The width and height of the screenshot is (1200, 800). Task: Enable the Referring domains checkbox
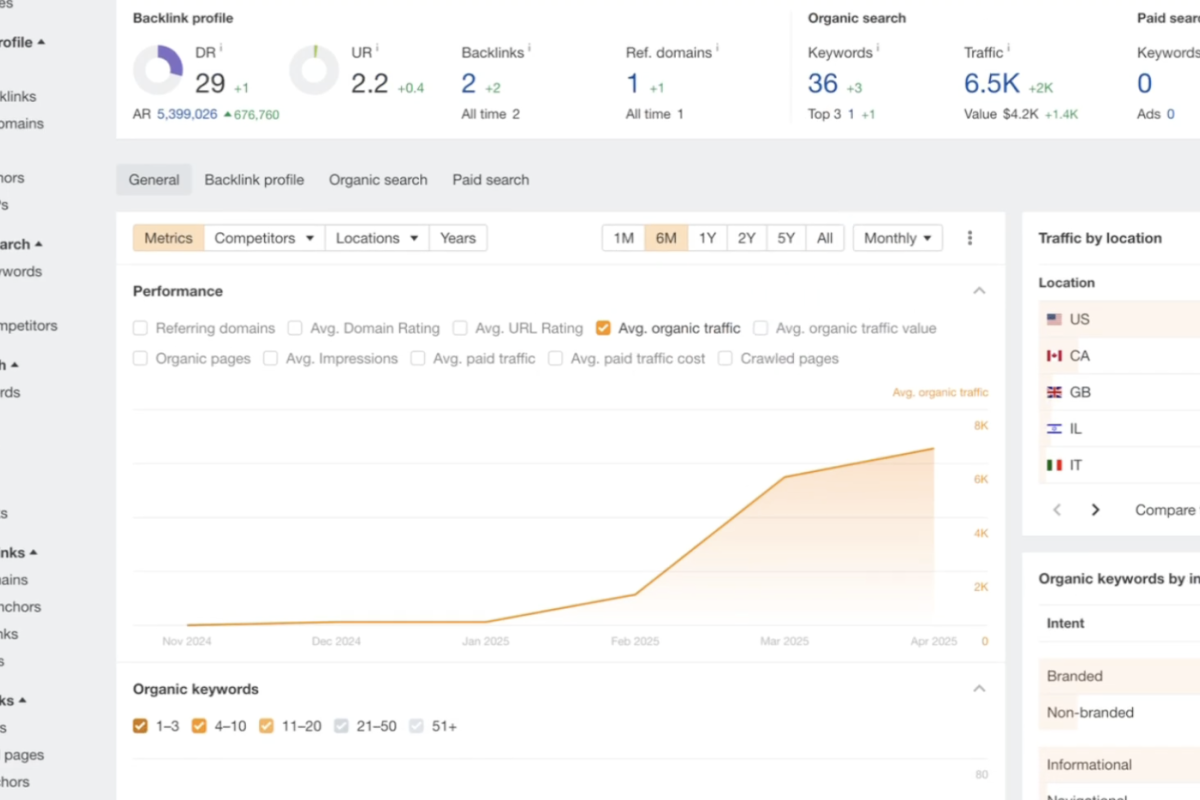141,328
